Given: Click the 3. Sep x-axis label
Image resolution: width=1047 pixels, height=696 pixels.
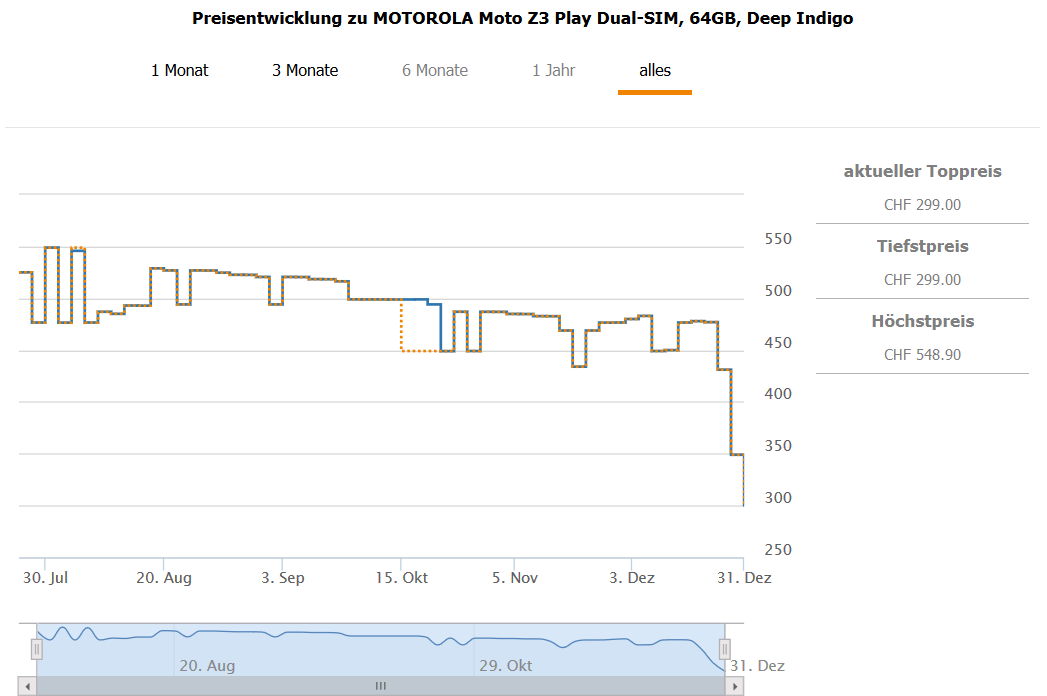Looking at the screenshot, I should 282,578.
